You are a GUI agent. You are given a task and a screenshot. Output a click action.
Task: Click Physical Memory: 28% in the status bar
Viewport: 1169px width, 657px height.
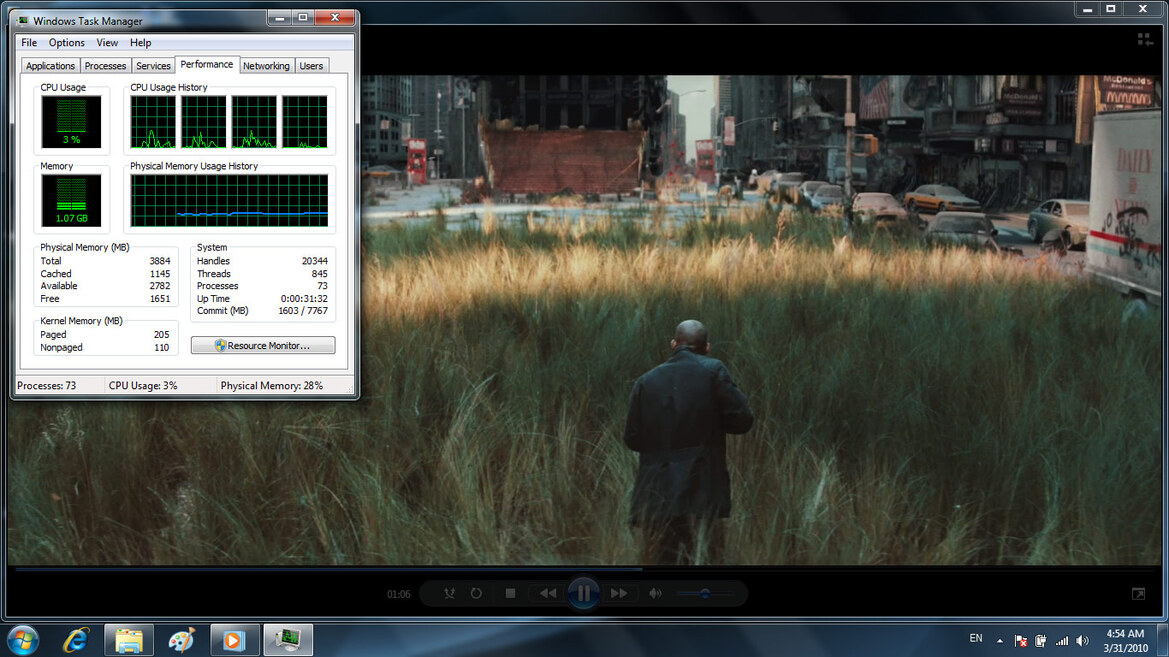271,386
